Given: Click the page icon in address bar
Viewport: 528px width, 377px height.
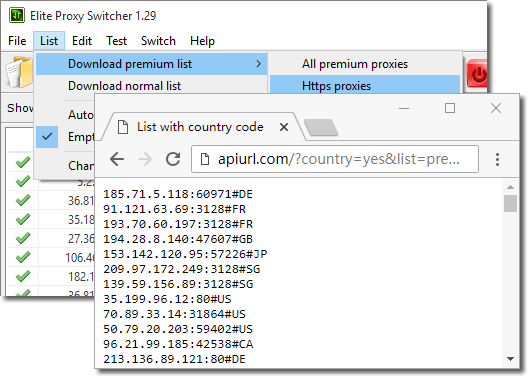Looking at the screenshot, I should point(205,159).
